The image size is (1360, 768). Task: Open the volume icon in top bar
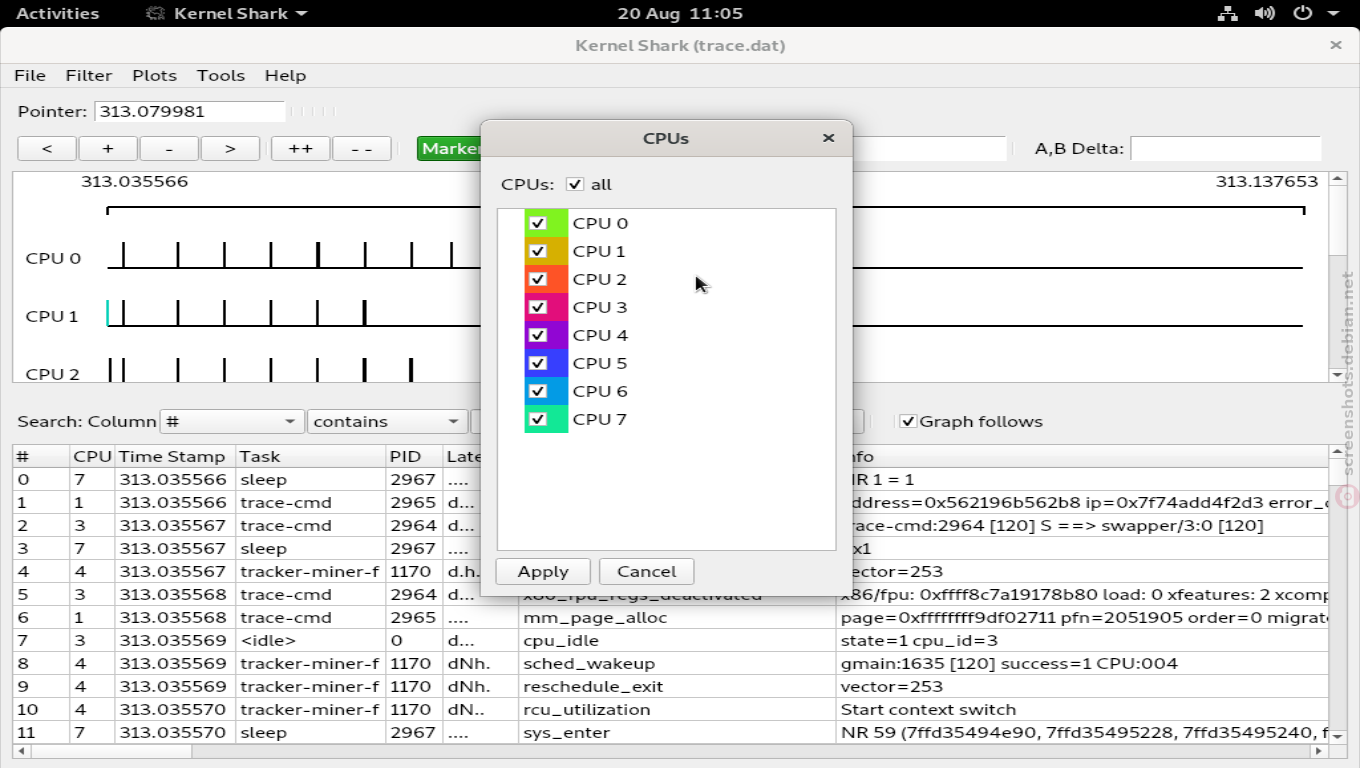1265,14
